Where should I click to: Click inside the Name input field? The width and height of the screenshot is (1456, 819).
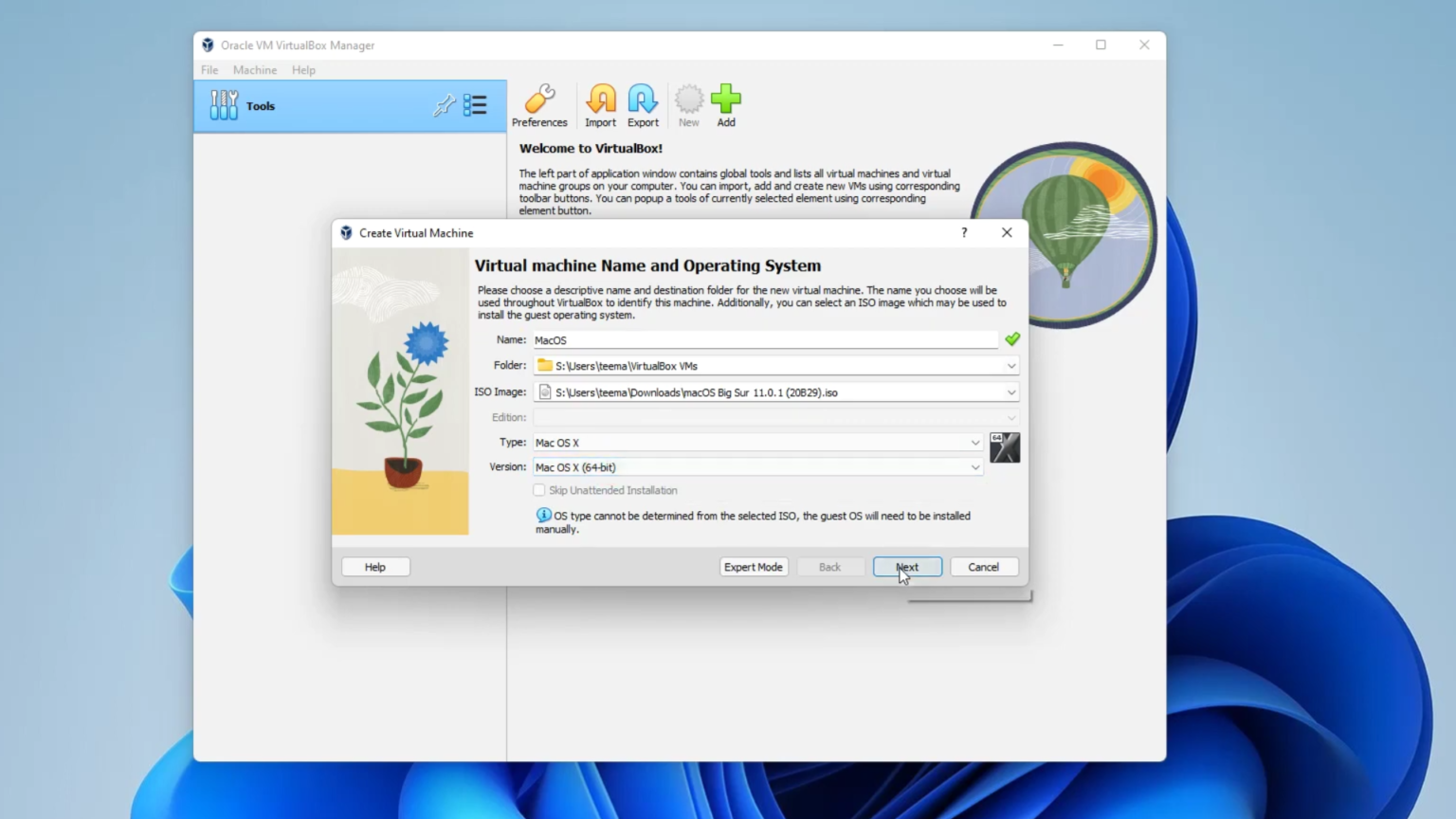point(758,339)
